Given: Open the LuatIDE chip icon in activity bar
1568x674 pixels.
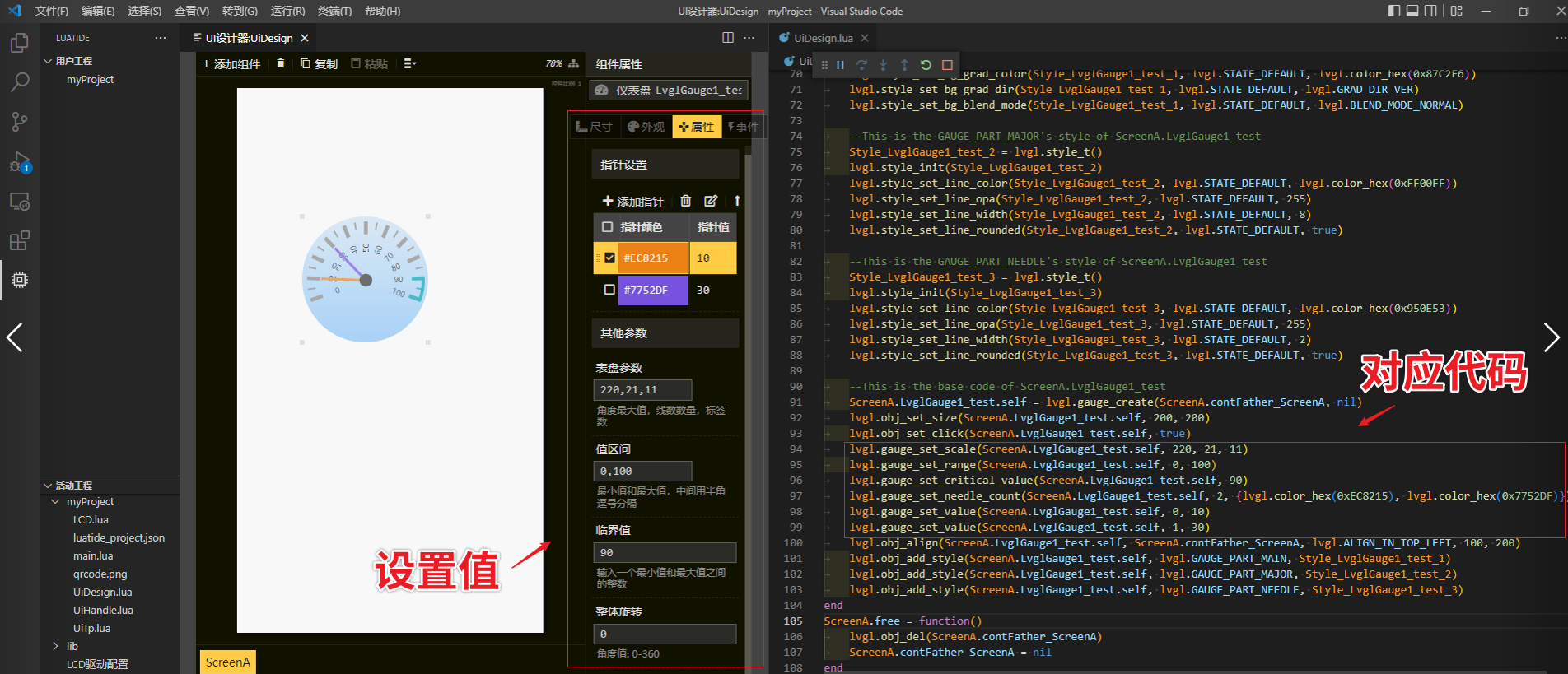Looking at the screenshot, I should tap(20, 280).
